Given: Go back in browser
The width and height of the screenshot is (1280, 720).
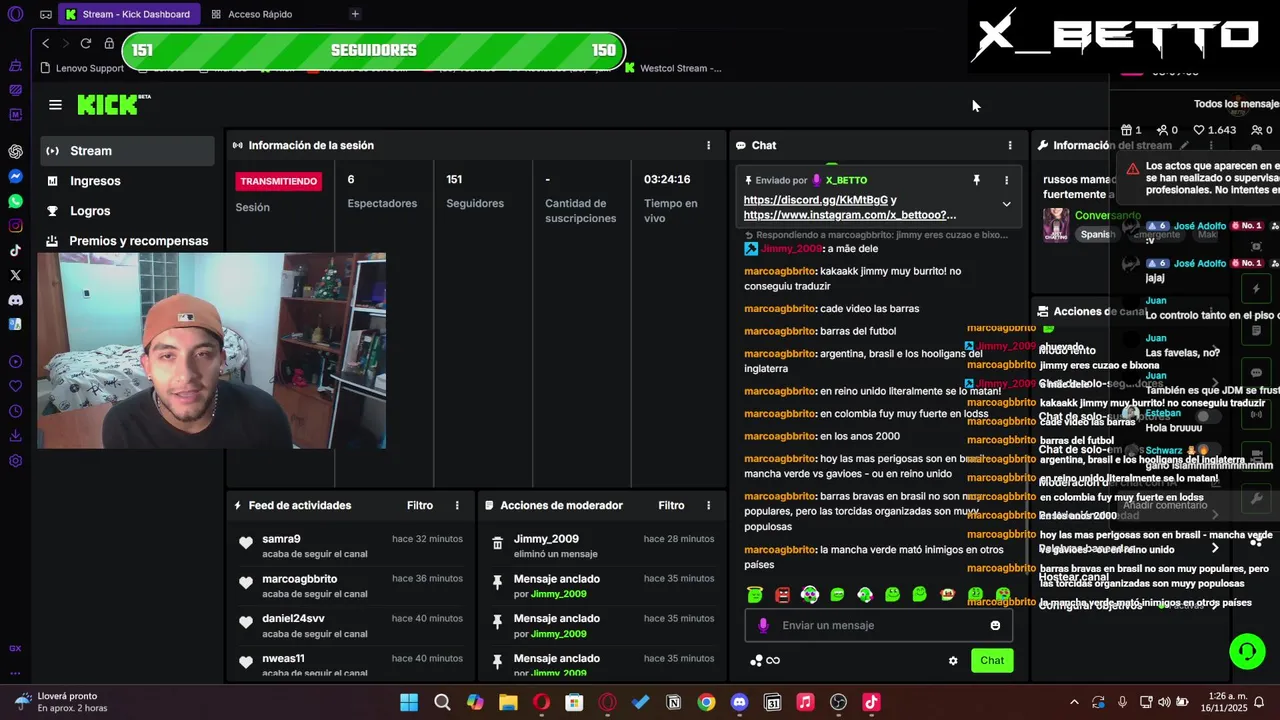Looking at the screenshot, I should (45, 43).
